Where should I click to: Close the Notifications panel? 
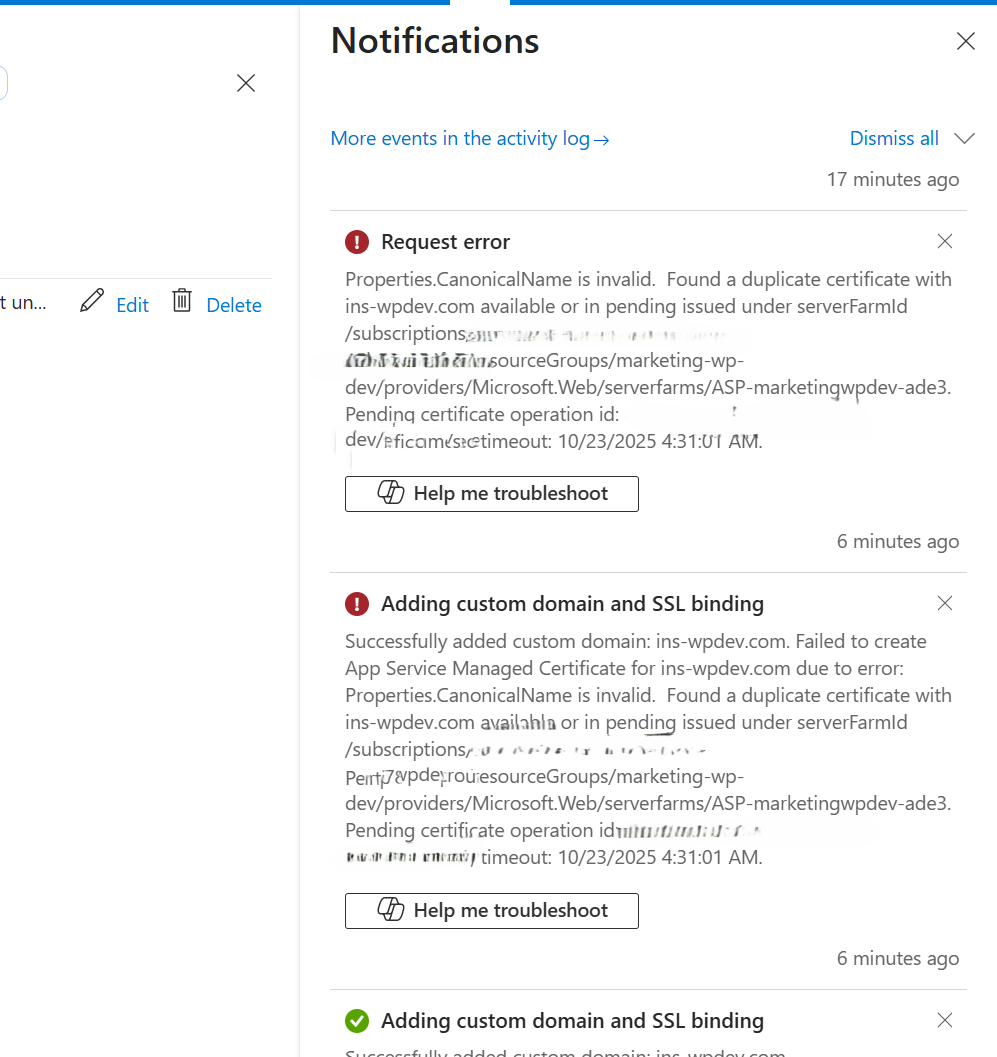coord(965,41)
